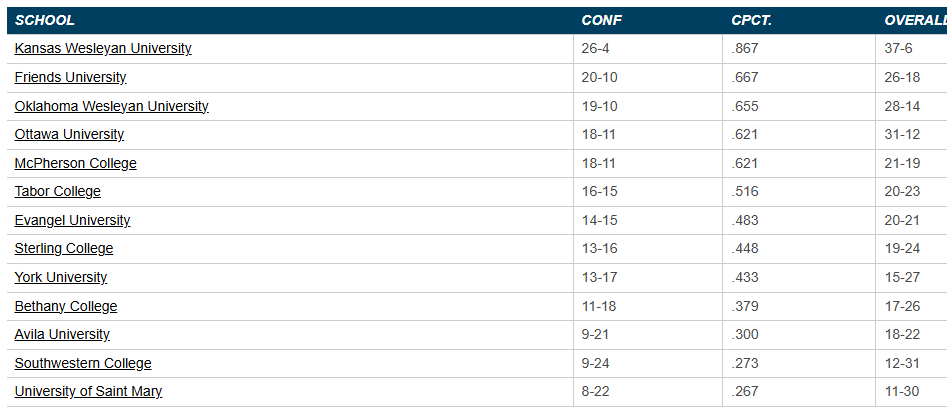This screenshot has width=947, height=407.
Task: Open the Southwestern College link
Action: 83,363
